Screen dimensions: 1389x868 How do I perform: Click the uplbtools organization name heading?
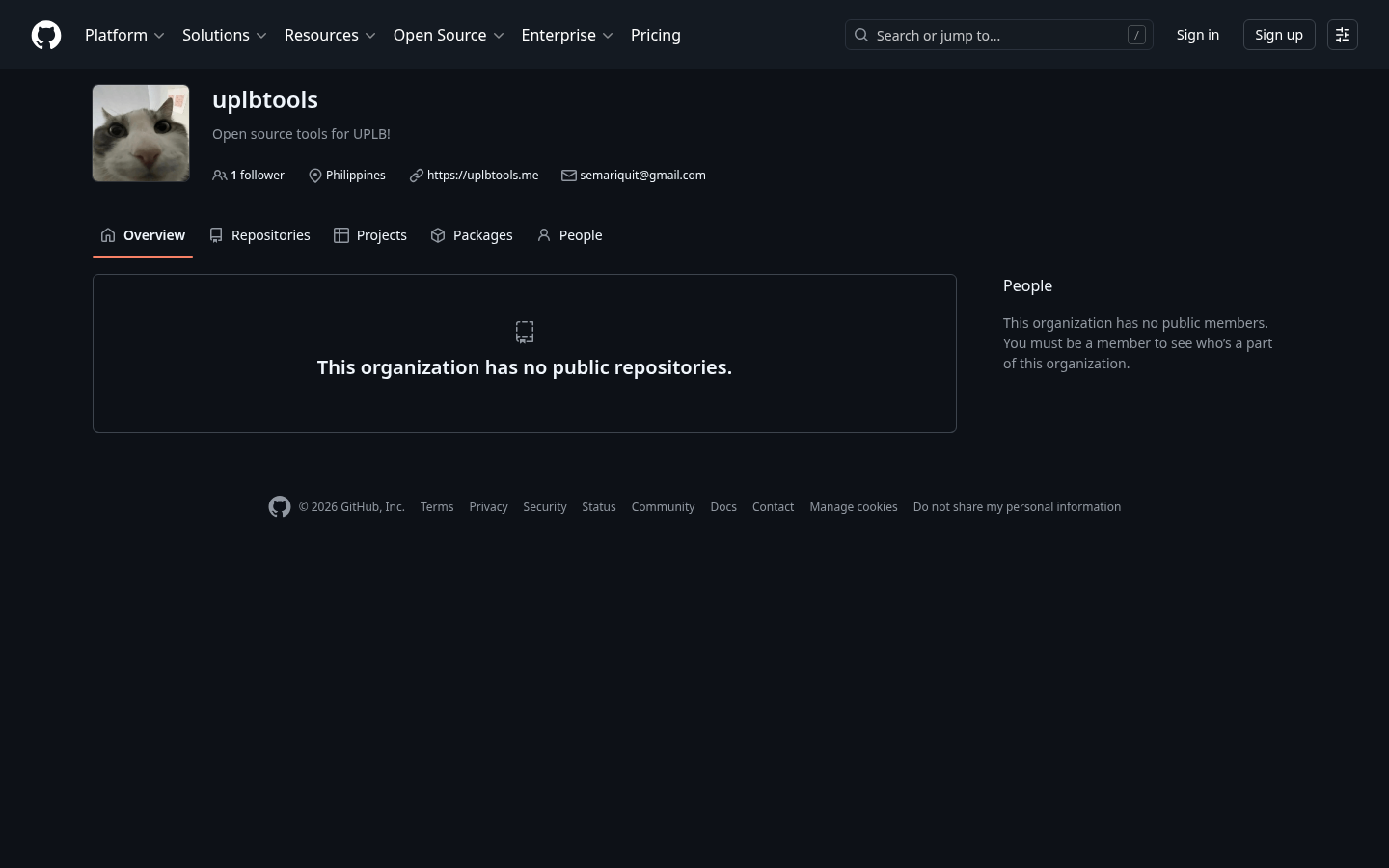point(265,99)
